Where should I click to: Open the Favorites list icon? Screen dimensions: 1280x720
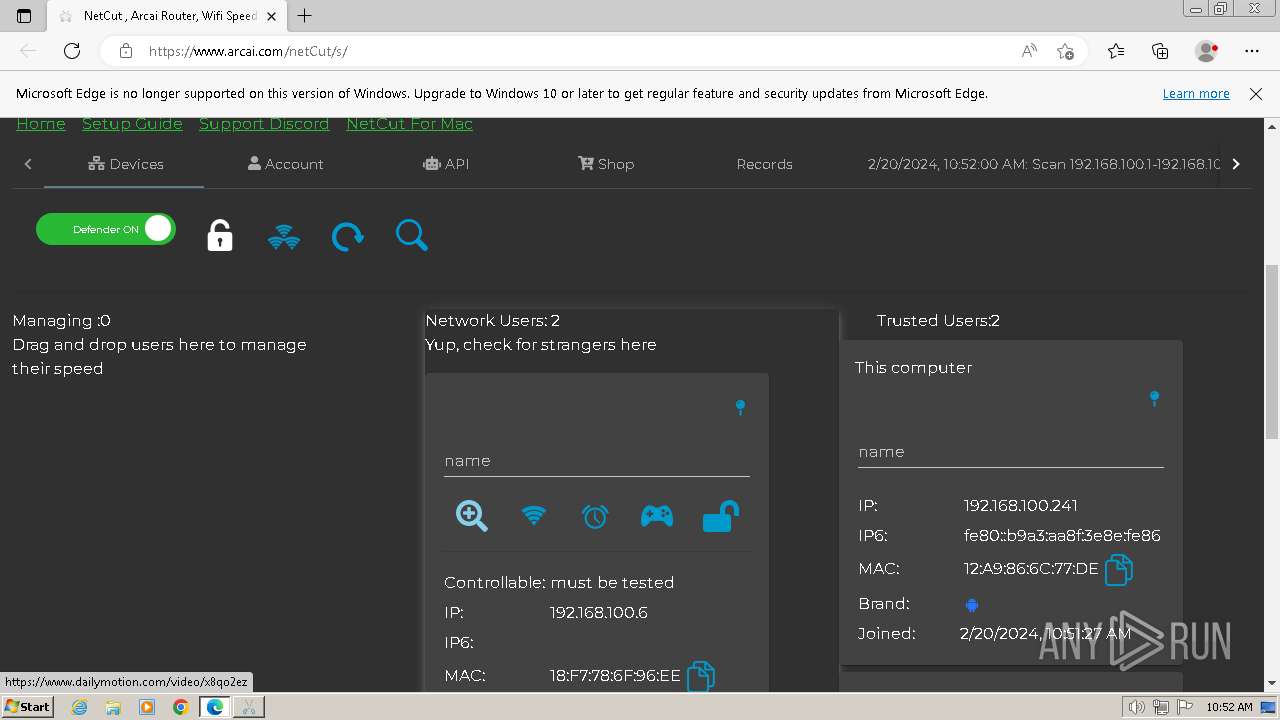(1116, 51)
